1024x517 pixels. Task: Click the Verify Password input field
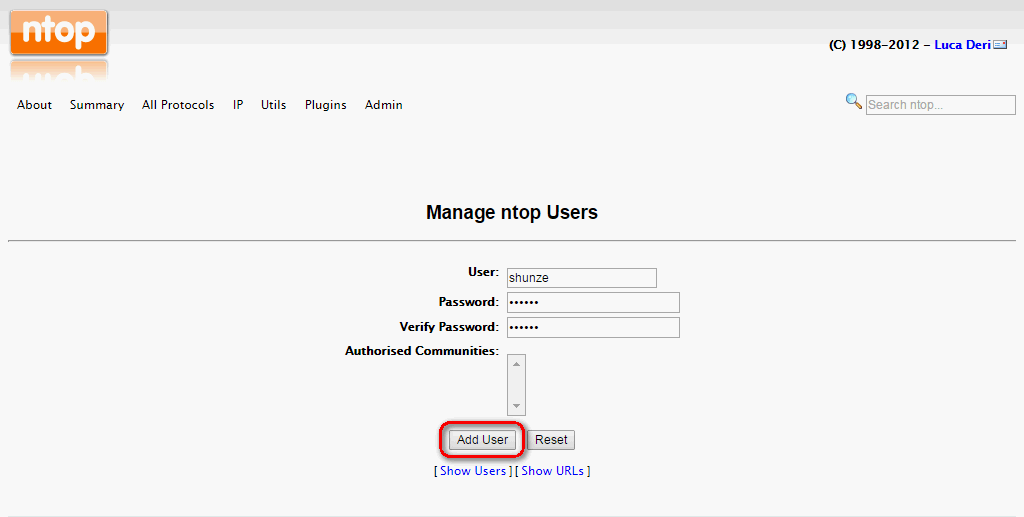tap(593, 327)
